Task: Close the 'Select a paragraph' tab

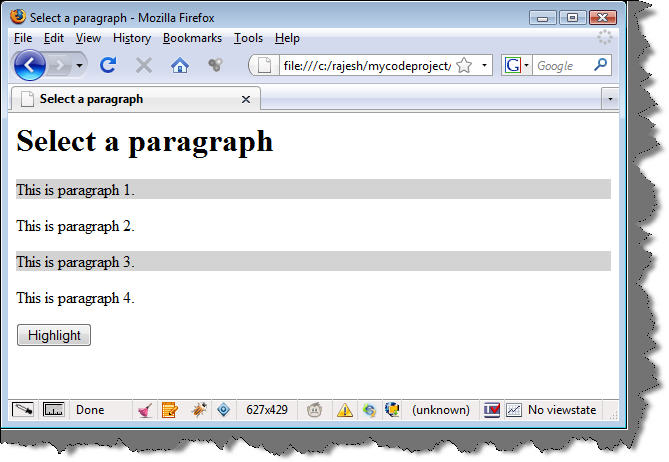Action: 246,99
